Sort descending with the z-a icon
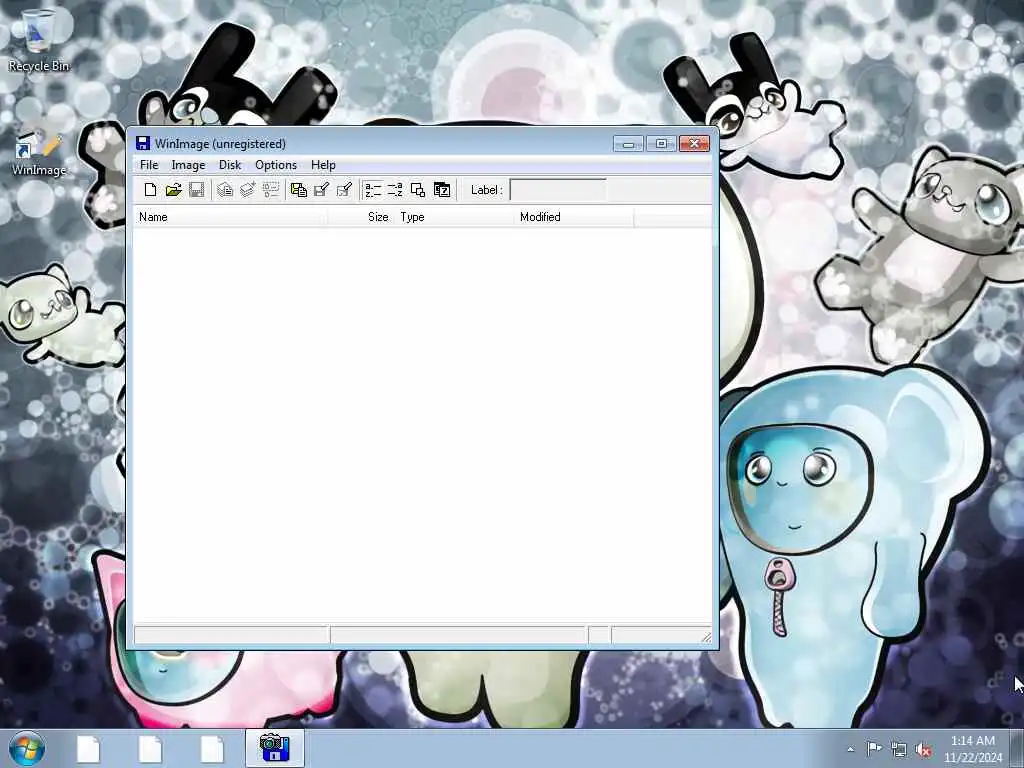The image size is (1024, 768). click(395, 190)
